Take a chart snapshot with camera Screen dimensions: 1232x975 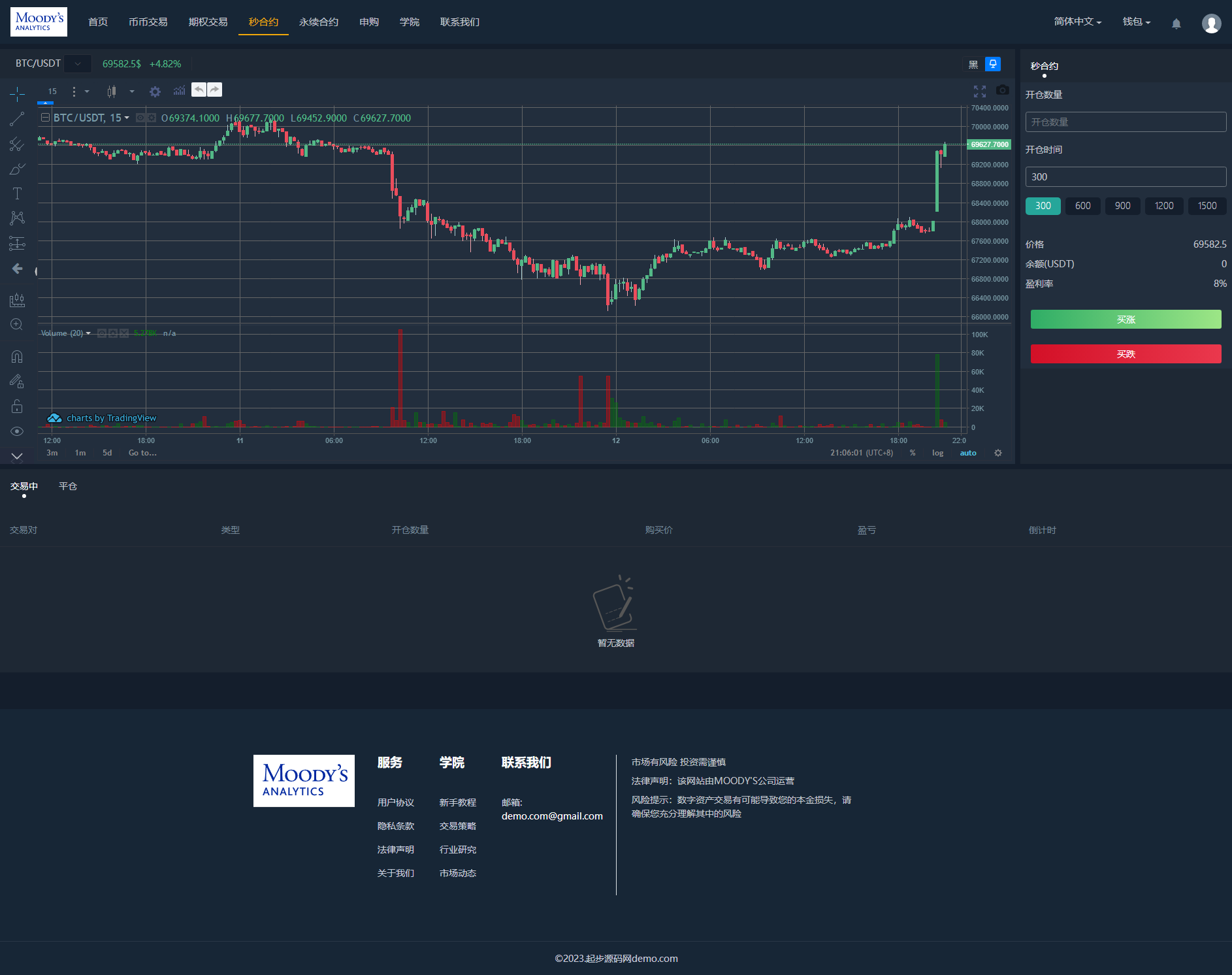pyautogui.click(x=1002, y=90)
